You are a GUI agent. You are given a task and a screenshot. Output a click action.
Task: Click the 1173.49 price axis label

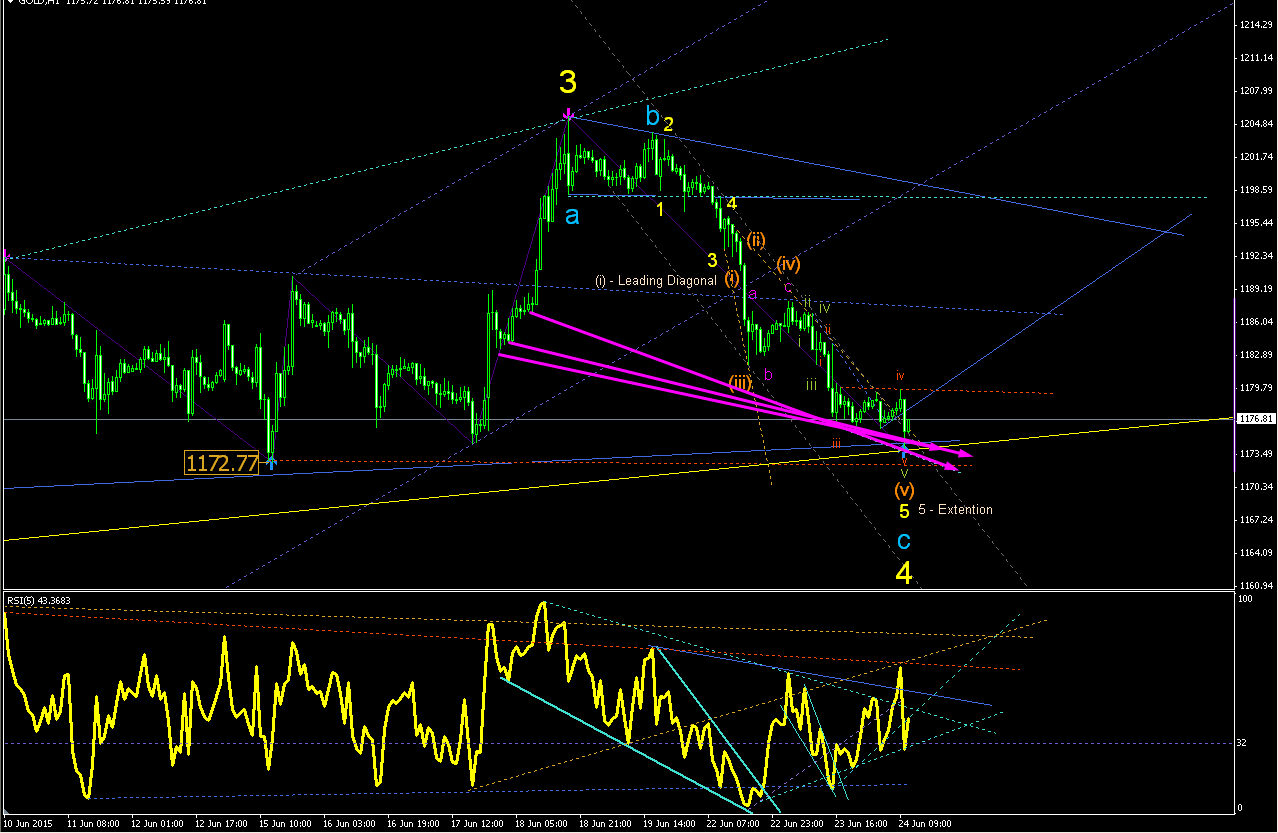pos(1257,454)
